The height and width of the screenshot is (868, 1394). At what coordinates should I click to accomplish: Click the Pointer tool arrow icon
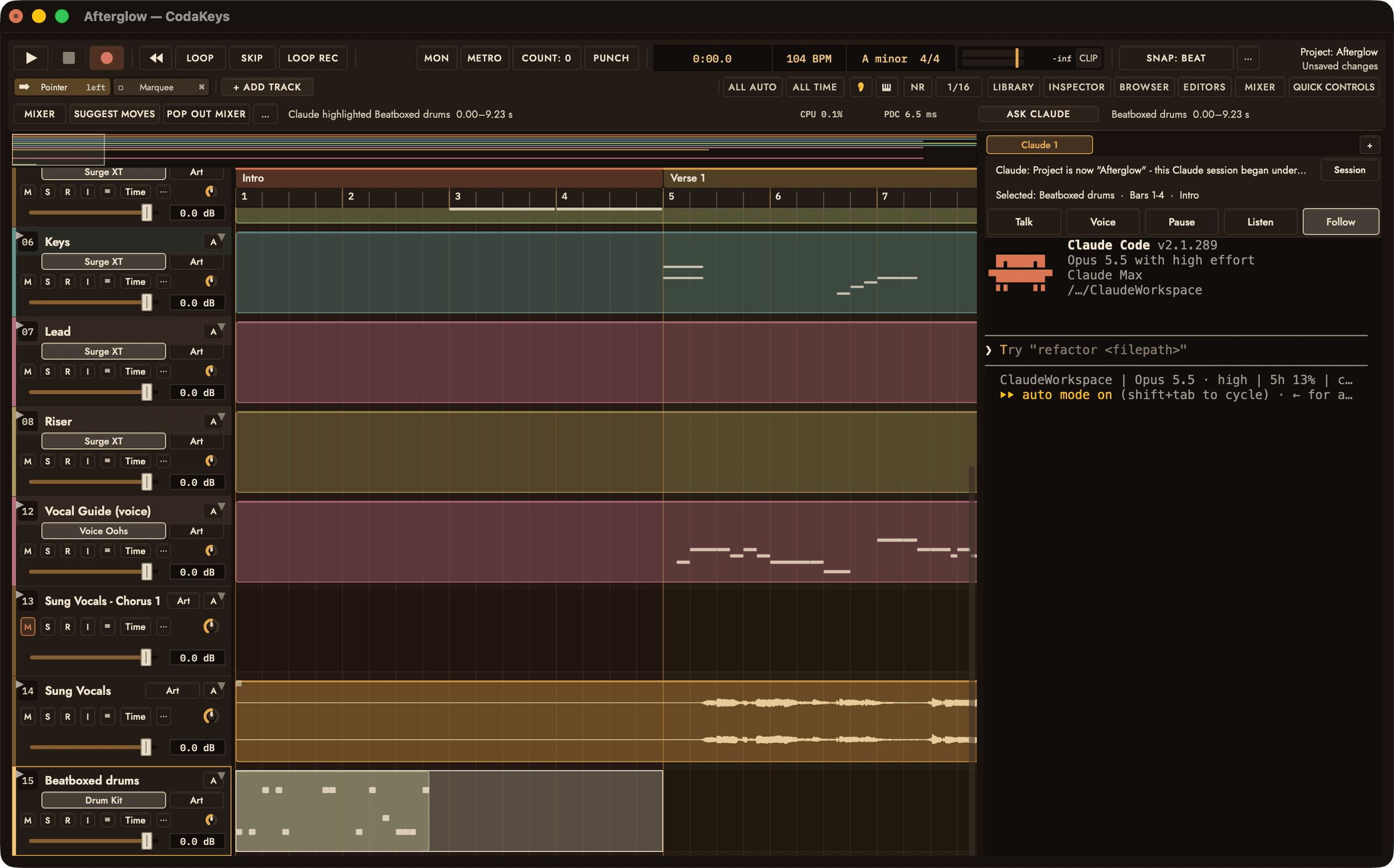point(24,87)
